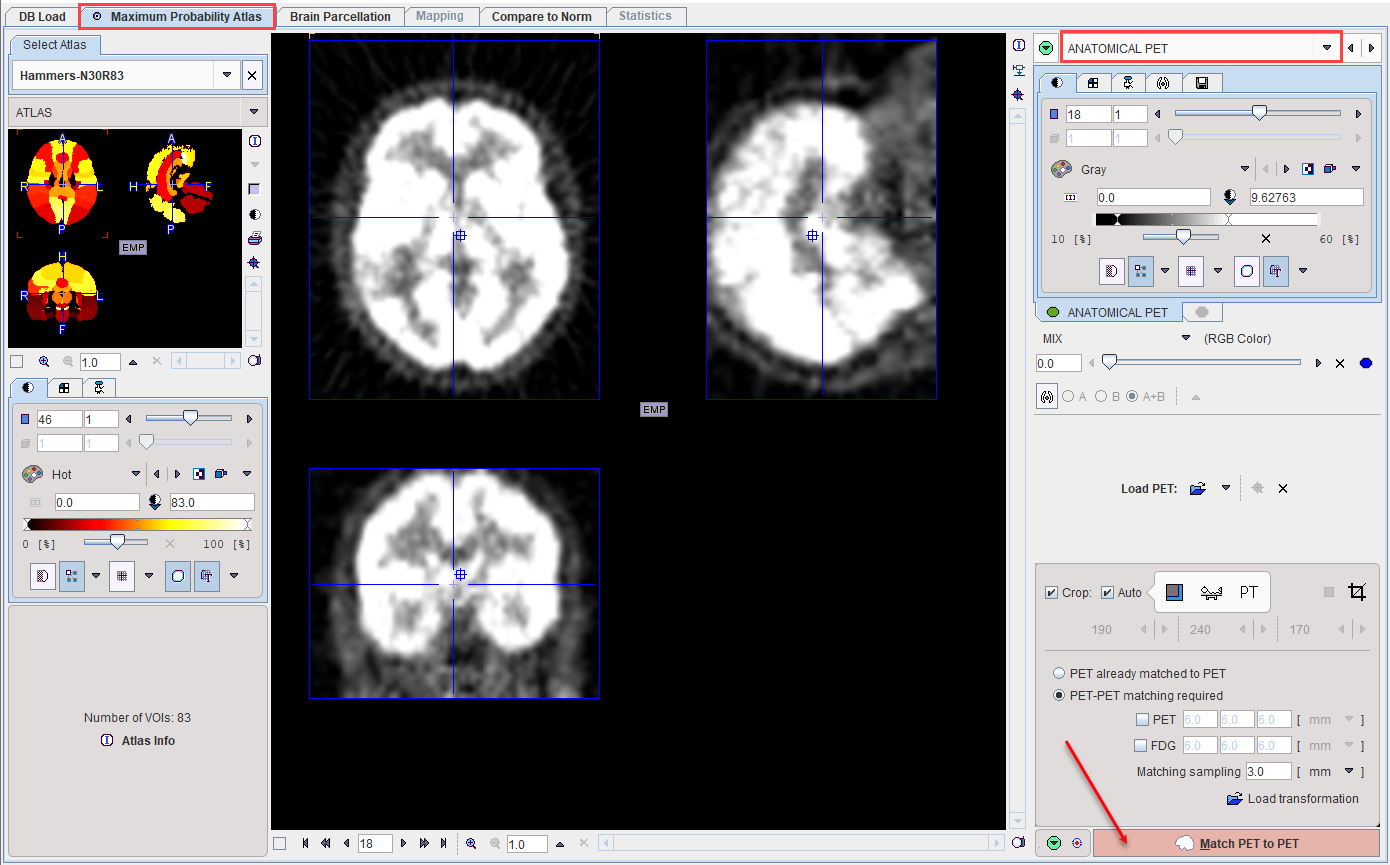Select PET already matched to PET
The image size is (1390, 865).
point(1059,673)
